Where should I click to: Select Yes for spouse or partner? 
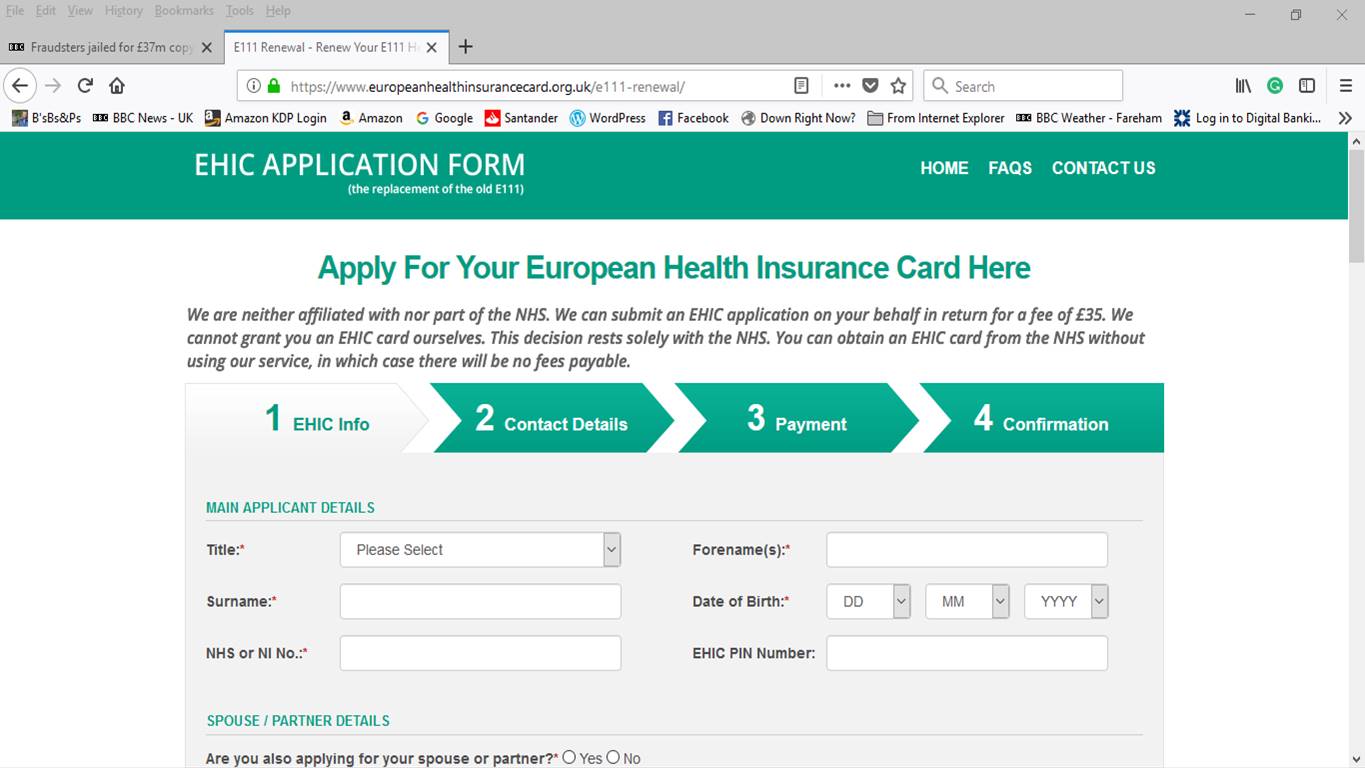click(x=569, y=758)
